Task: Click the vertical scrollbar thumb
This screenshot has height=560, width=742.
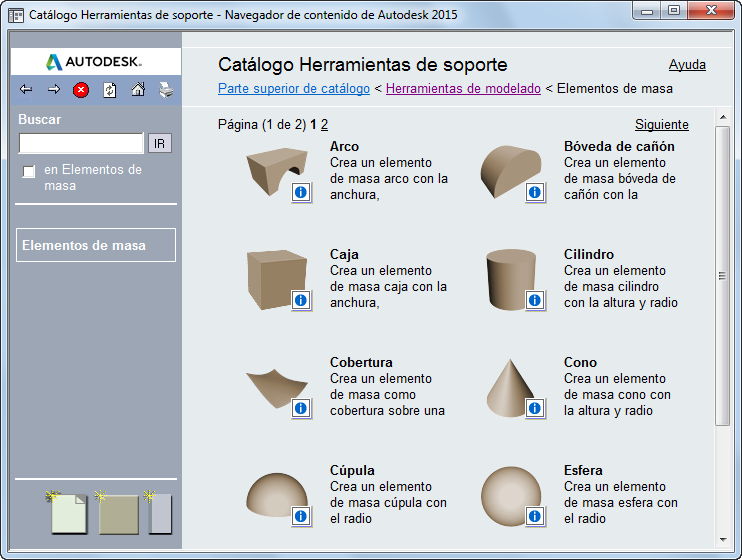Action: pos(723,276)
